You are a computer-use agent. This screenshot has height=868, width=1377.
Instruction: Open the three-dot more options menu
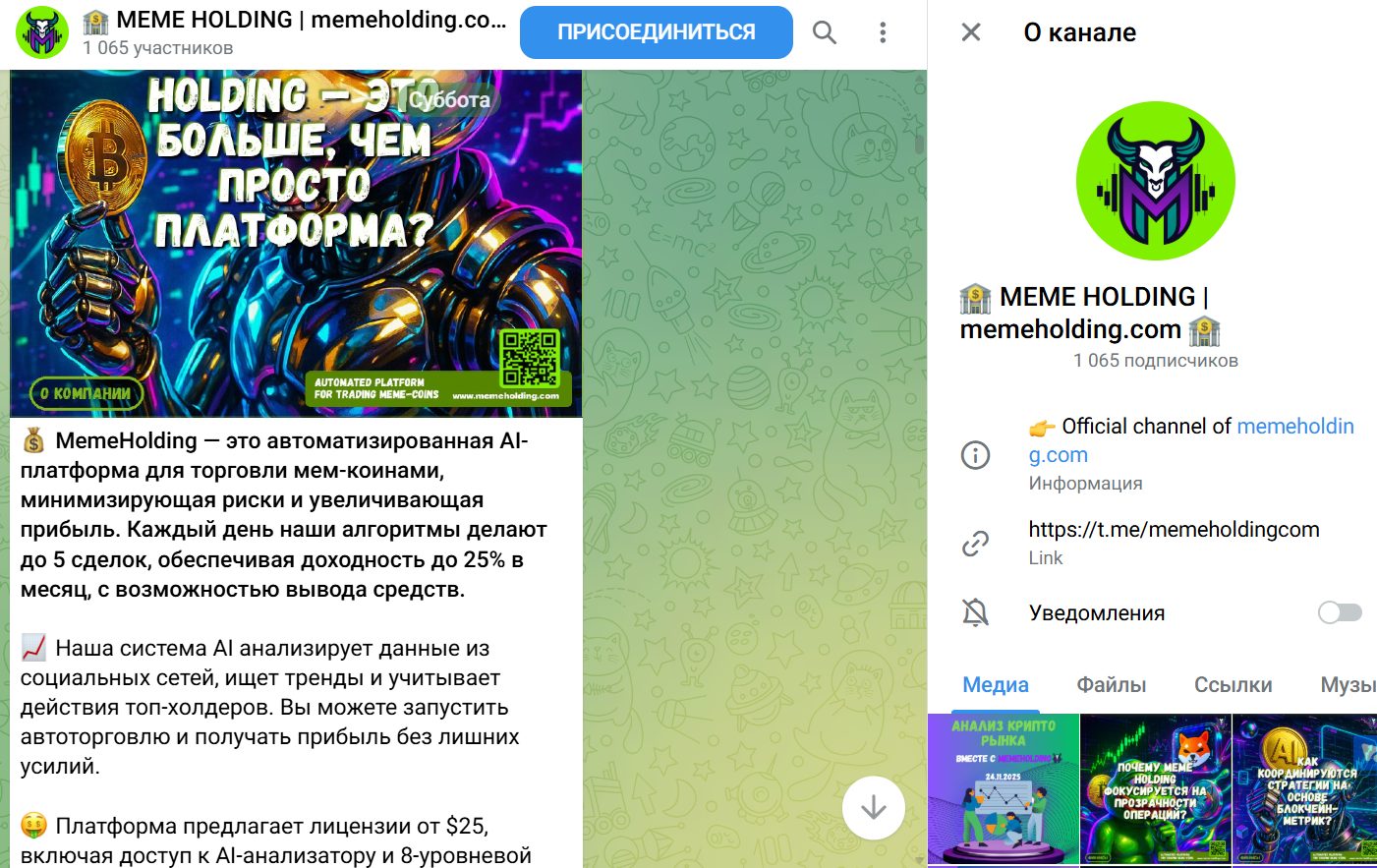point(883,32)
